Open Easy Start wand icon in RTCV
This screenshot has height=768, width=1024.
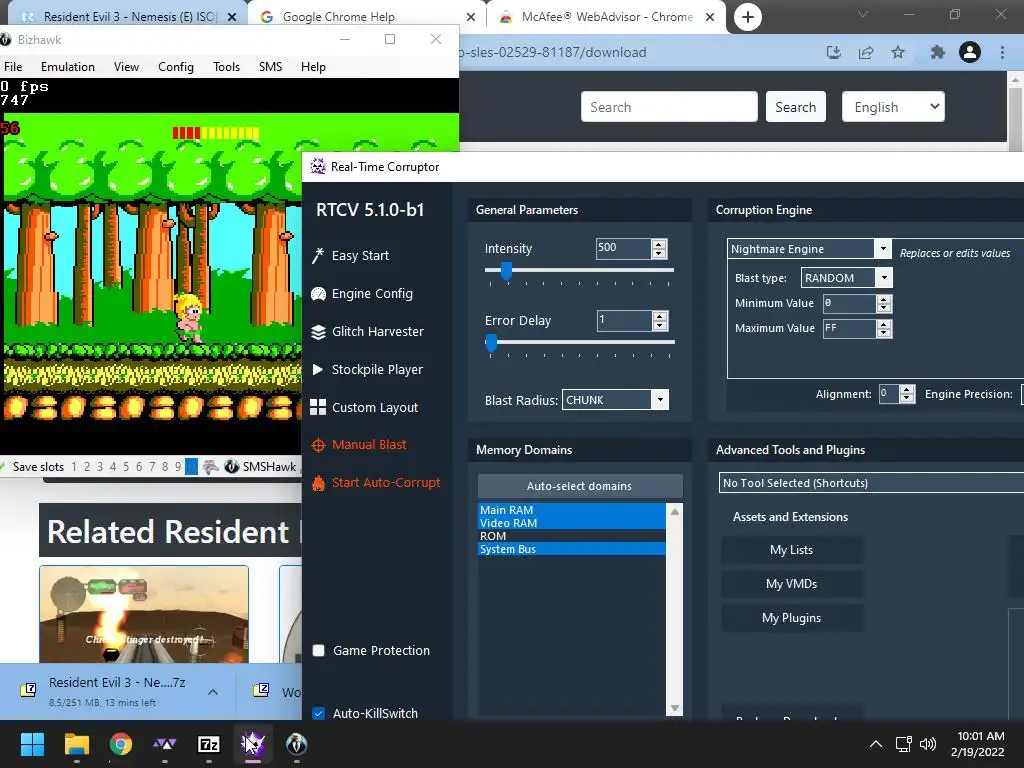[x=318, y=255]
